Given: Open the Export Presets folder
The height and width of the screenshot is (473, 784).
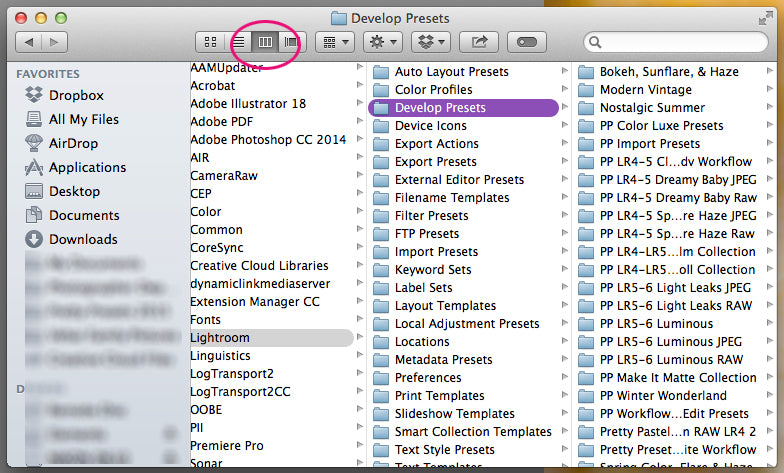Looking at the screenshot, I should [x=435, y=162].
